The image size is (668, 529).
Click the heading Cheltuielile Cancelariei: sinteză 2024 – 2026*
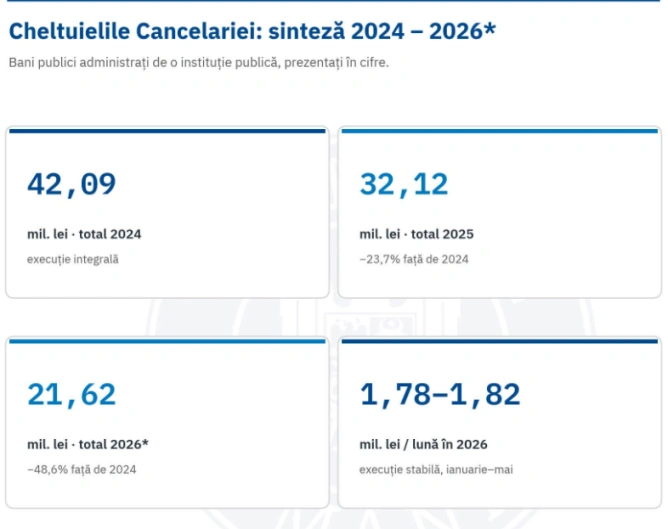click(x=252, y=31)
